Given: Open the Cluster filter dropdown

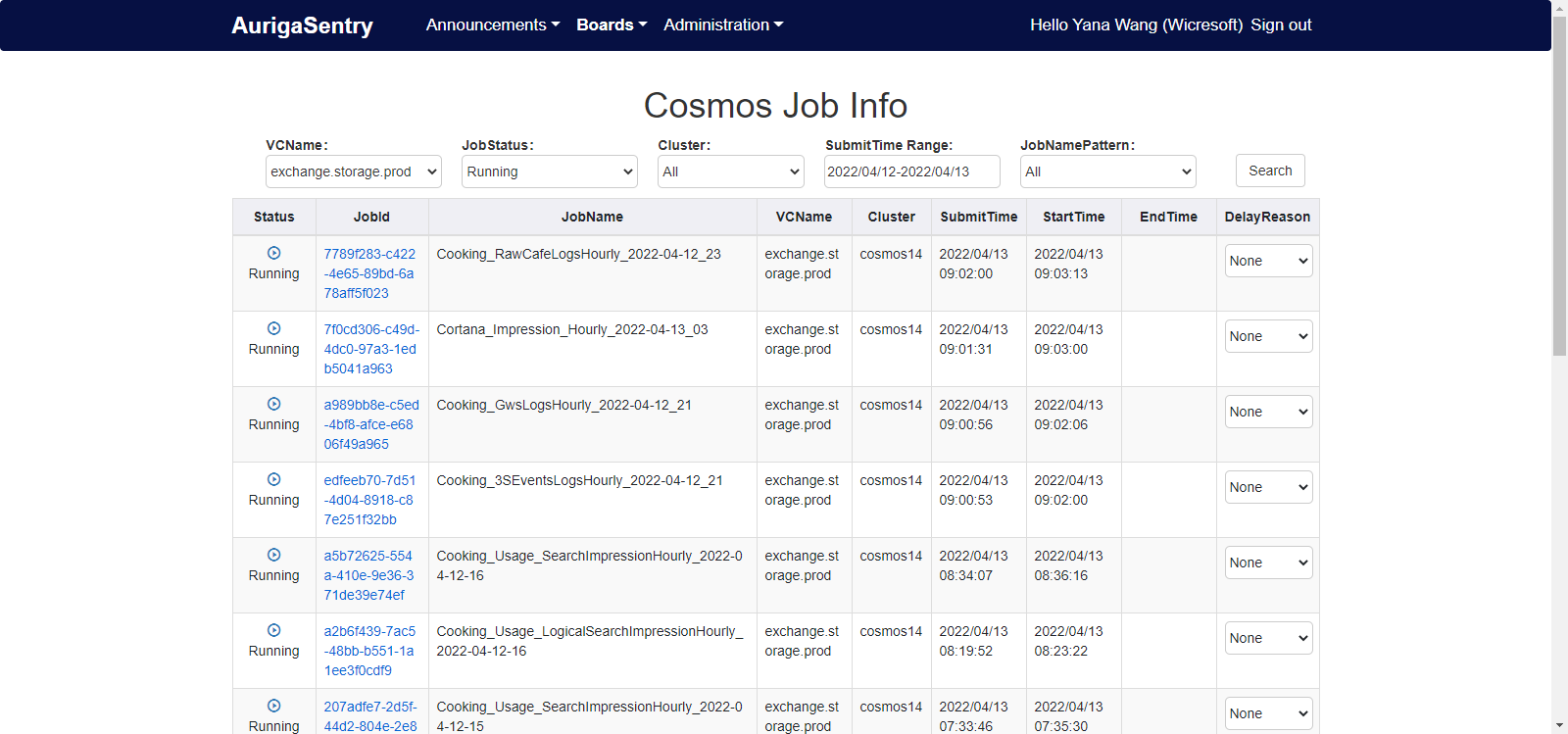Looking at the screenshot, I should [x=731, y=171].
